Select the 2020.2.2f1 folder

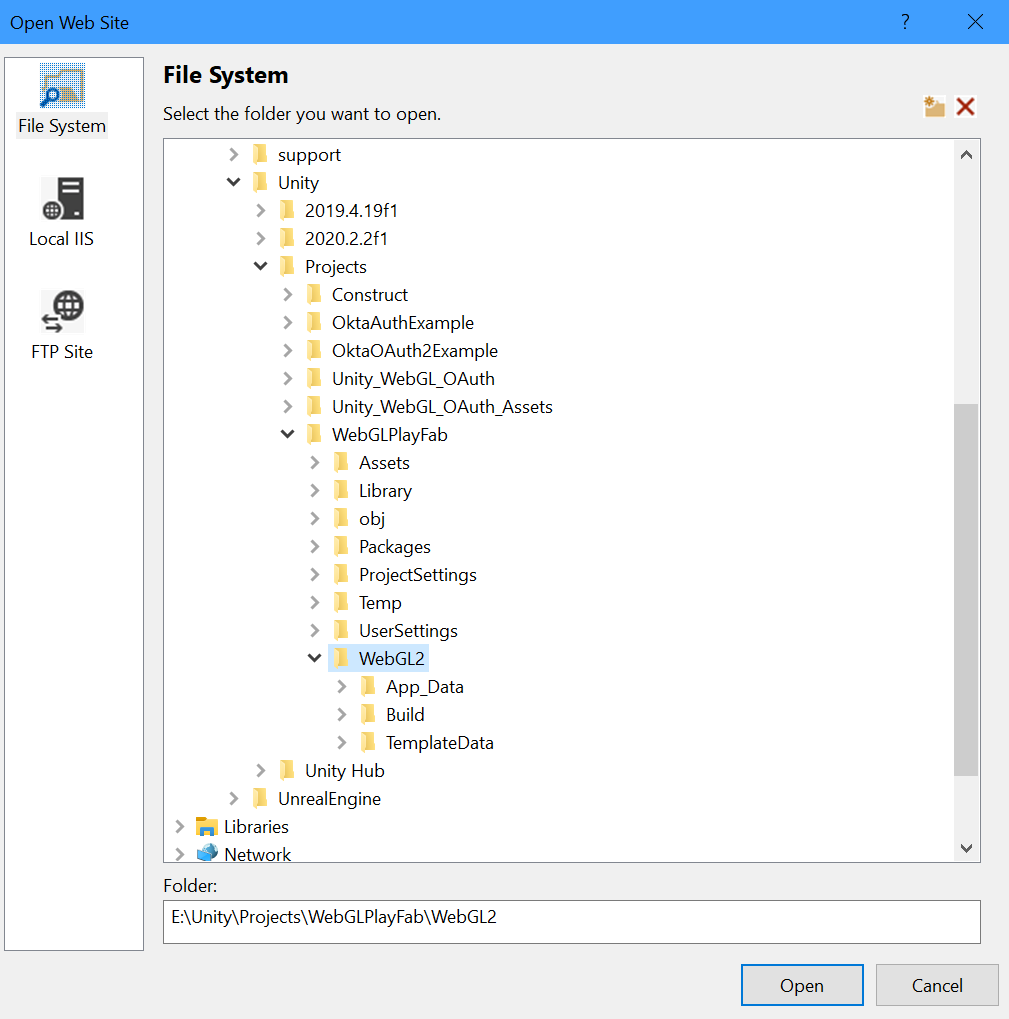pos(346,239)
